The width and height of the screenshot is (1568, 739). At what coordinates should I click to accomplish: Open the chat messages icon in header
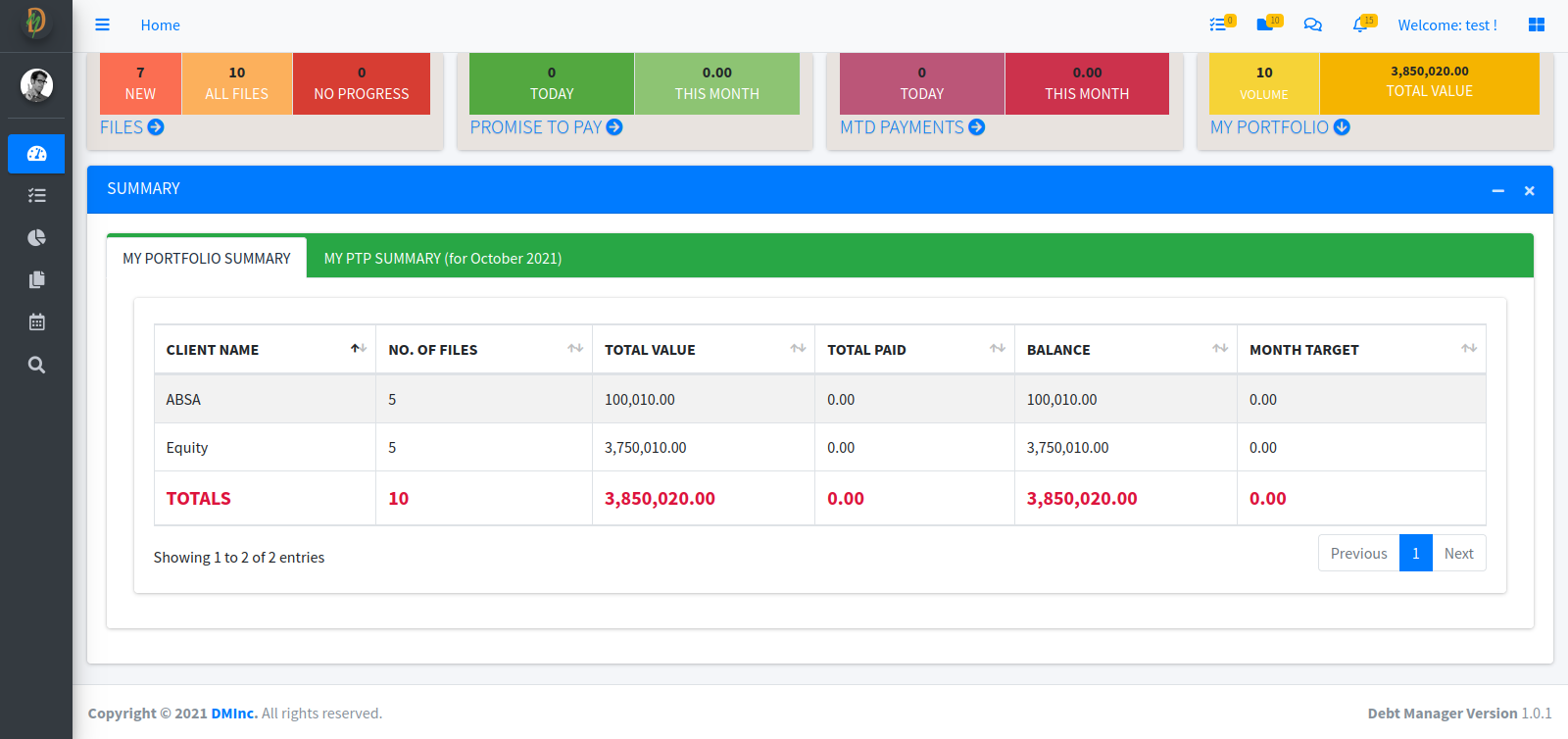pos(1312,25)
